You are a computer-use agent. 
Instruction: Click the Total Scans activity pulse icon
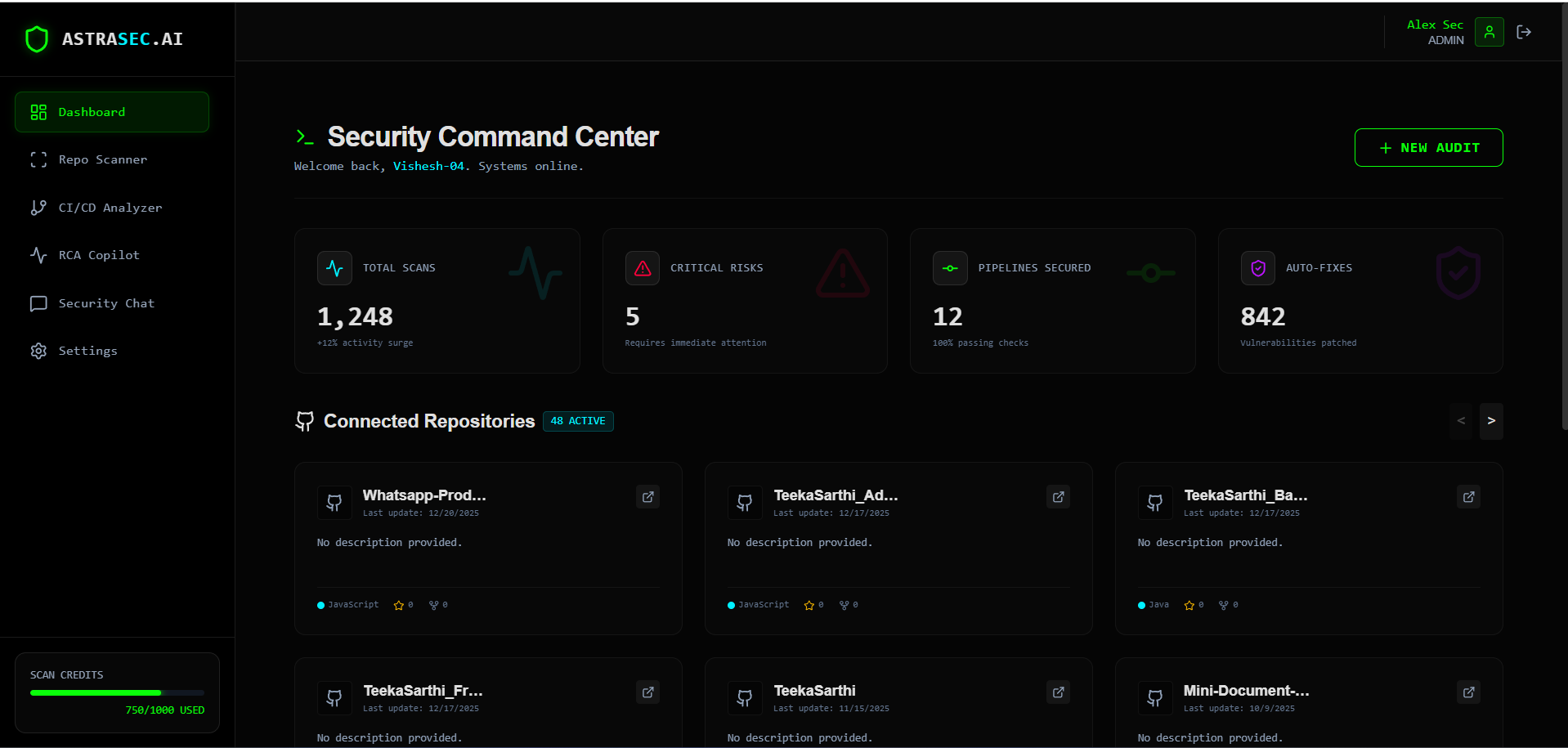coord(334,268)
